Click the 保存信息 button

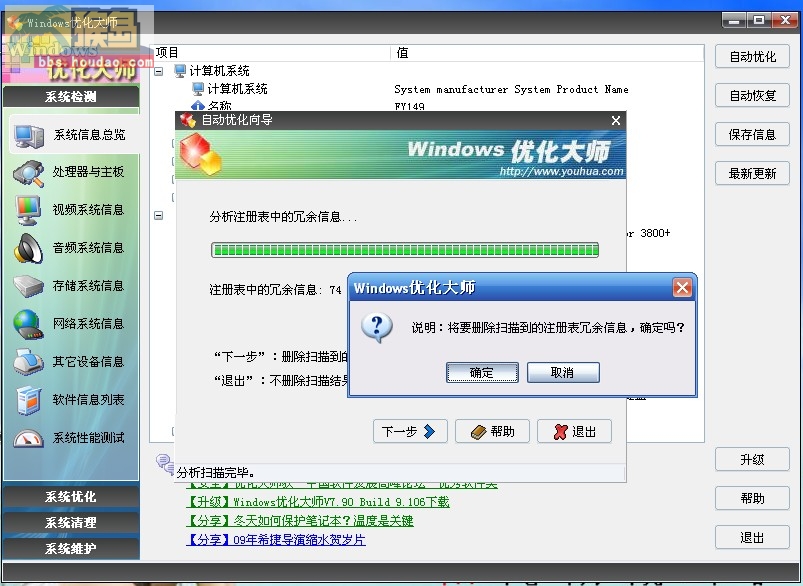[752, 134]
